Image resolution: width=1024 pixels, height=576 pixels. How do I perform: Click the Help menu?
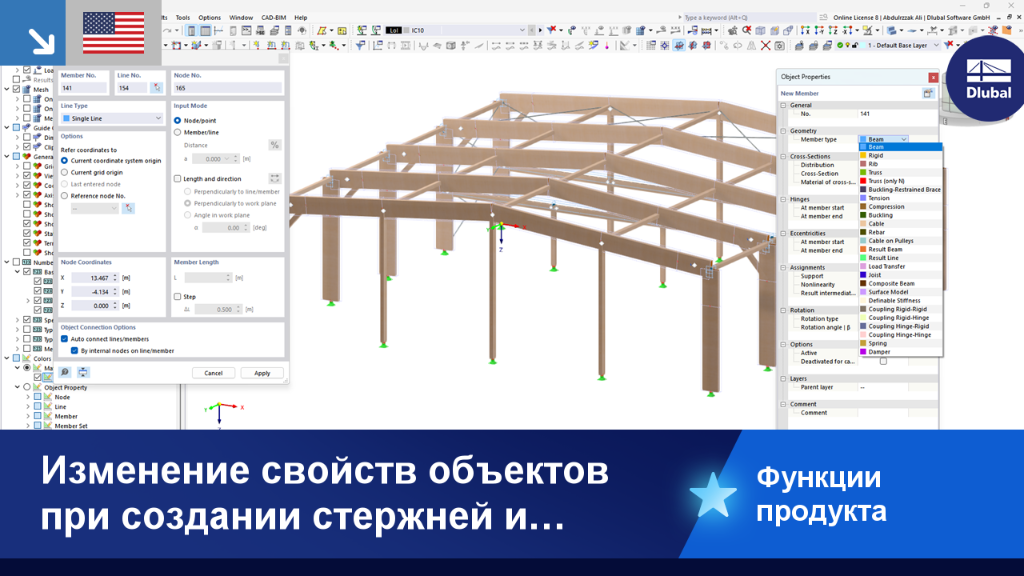click(300, 18)
